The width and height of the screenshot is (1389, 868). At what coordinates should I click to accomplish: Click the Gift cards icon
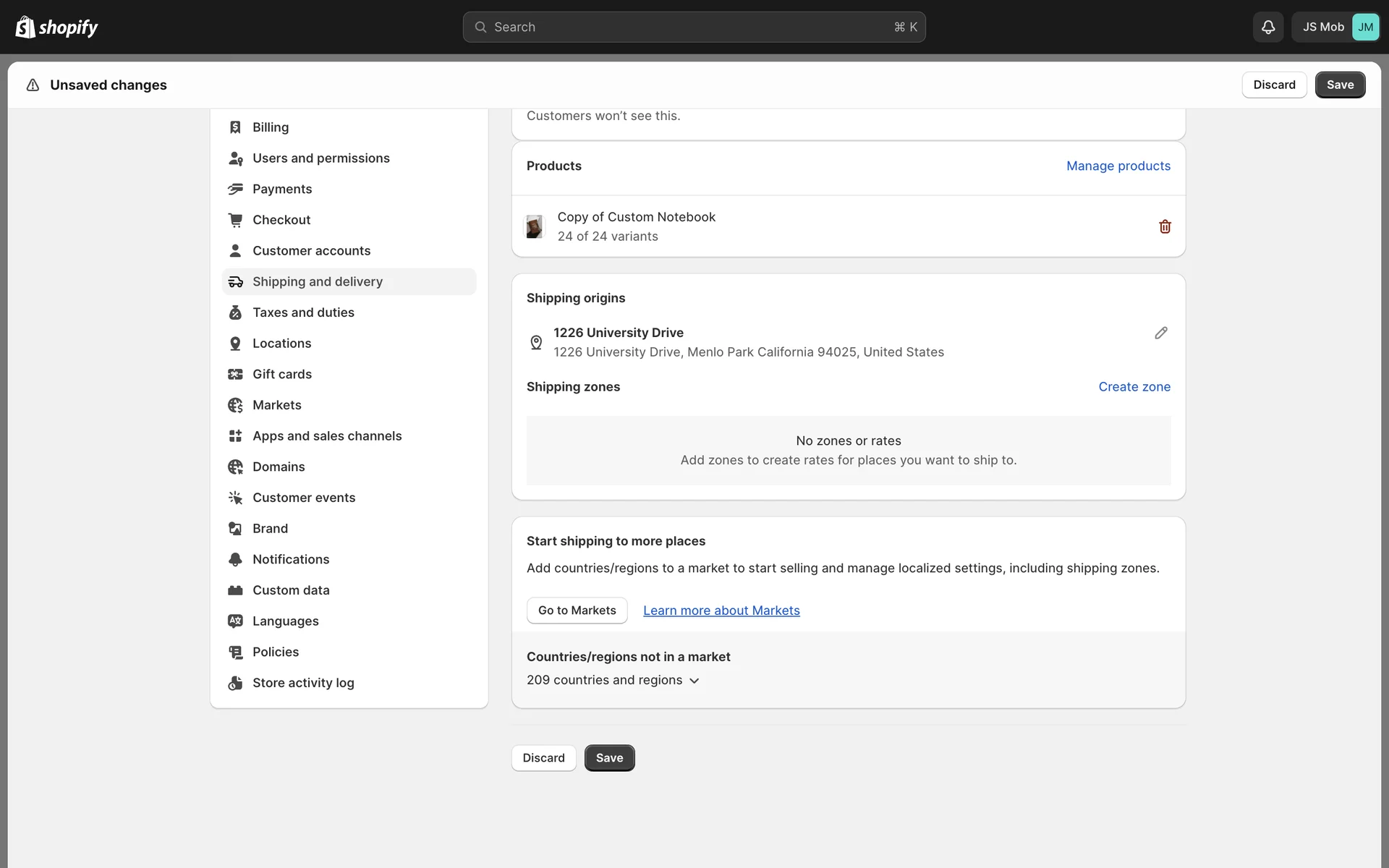(235, 374)
